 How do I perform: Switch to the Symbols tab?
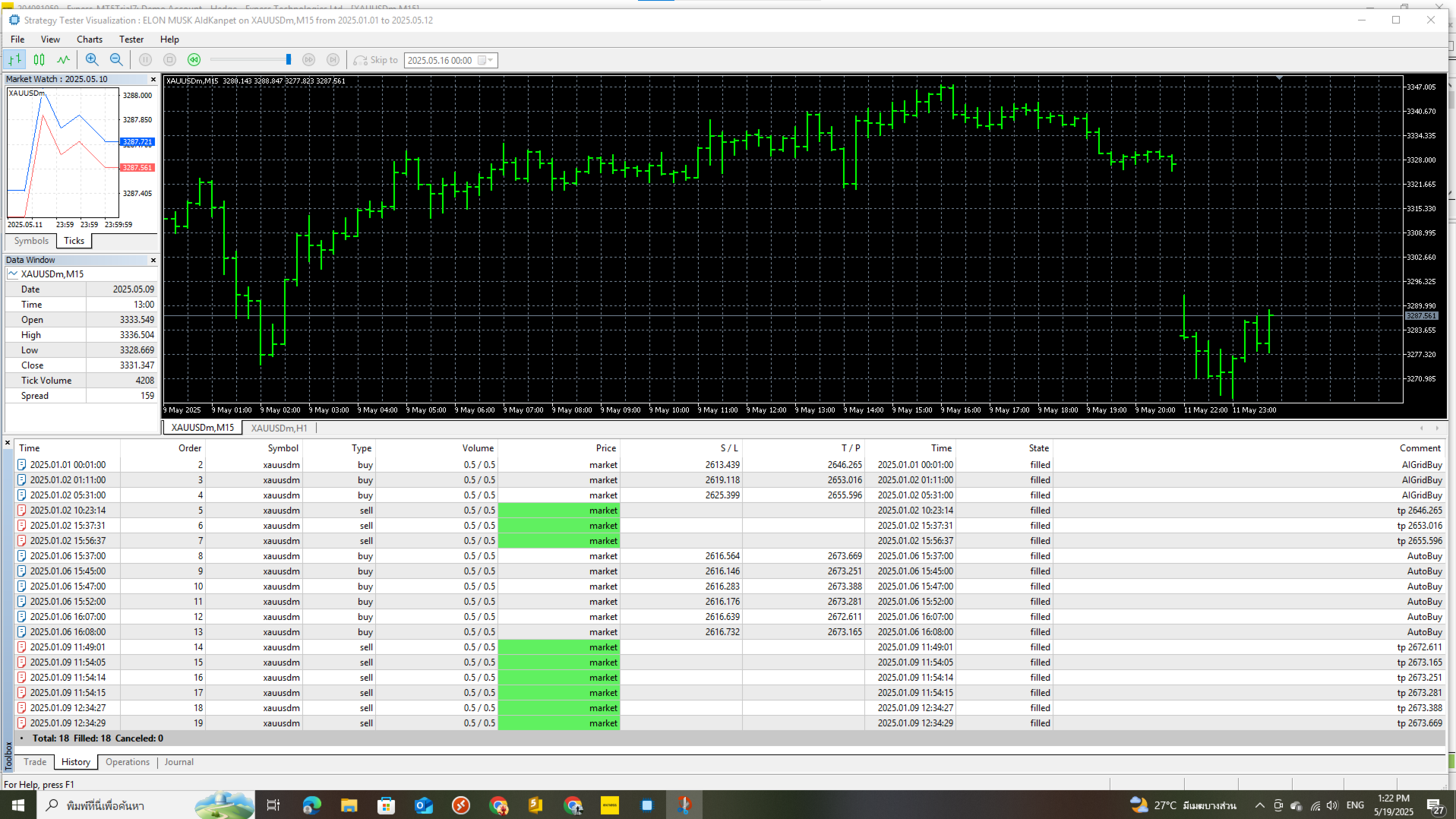(x=31, y=241)
